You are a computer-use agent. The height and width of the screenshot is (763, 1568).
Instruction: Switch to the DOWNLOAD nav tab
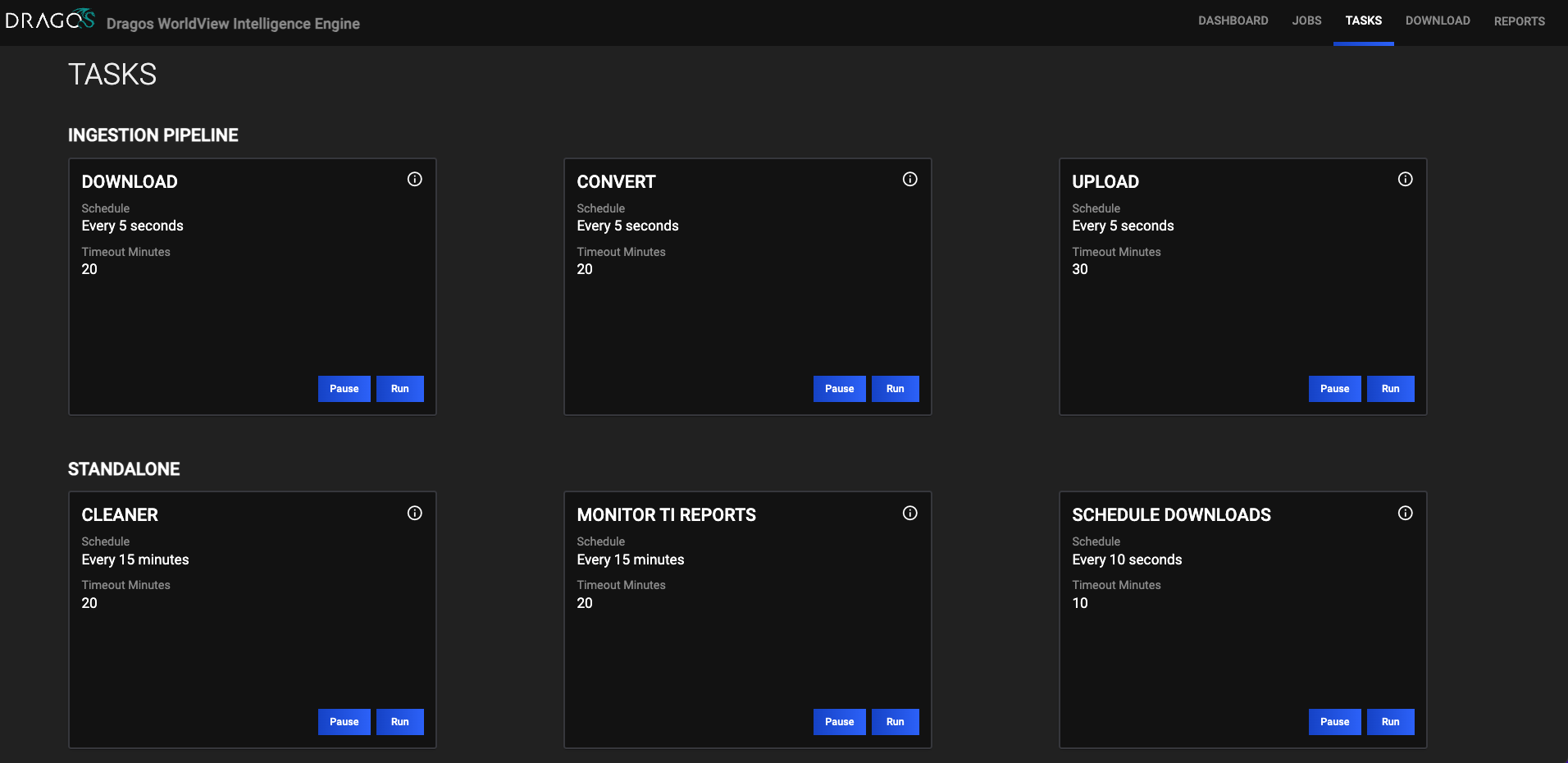[1438, 21]
